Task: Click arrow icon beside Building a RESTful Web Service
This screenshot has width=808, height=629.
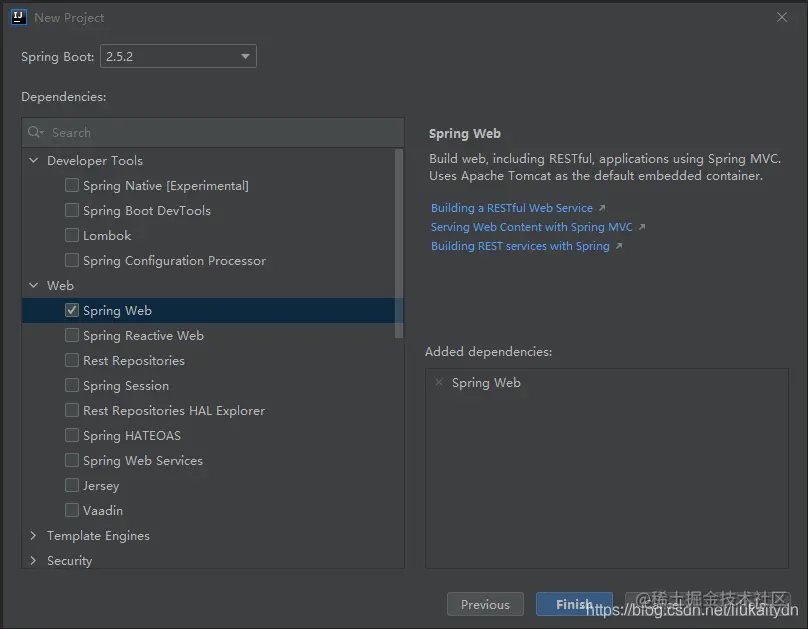Action: [x=602, y=208]
